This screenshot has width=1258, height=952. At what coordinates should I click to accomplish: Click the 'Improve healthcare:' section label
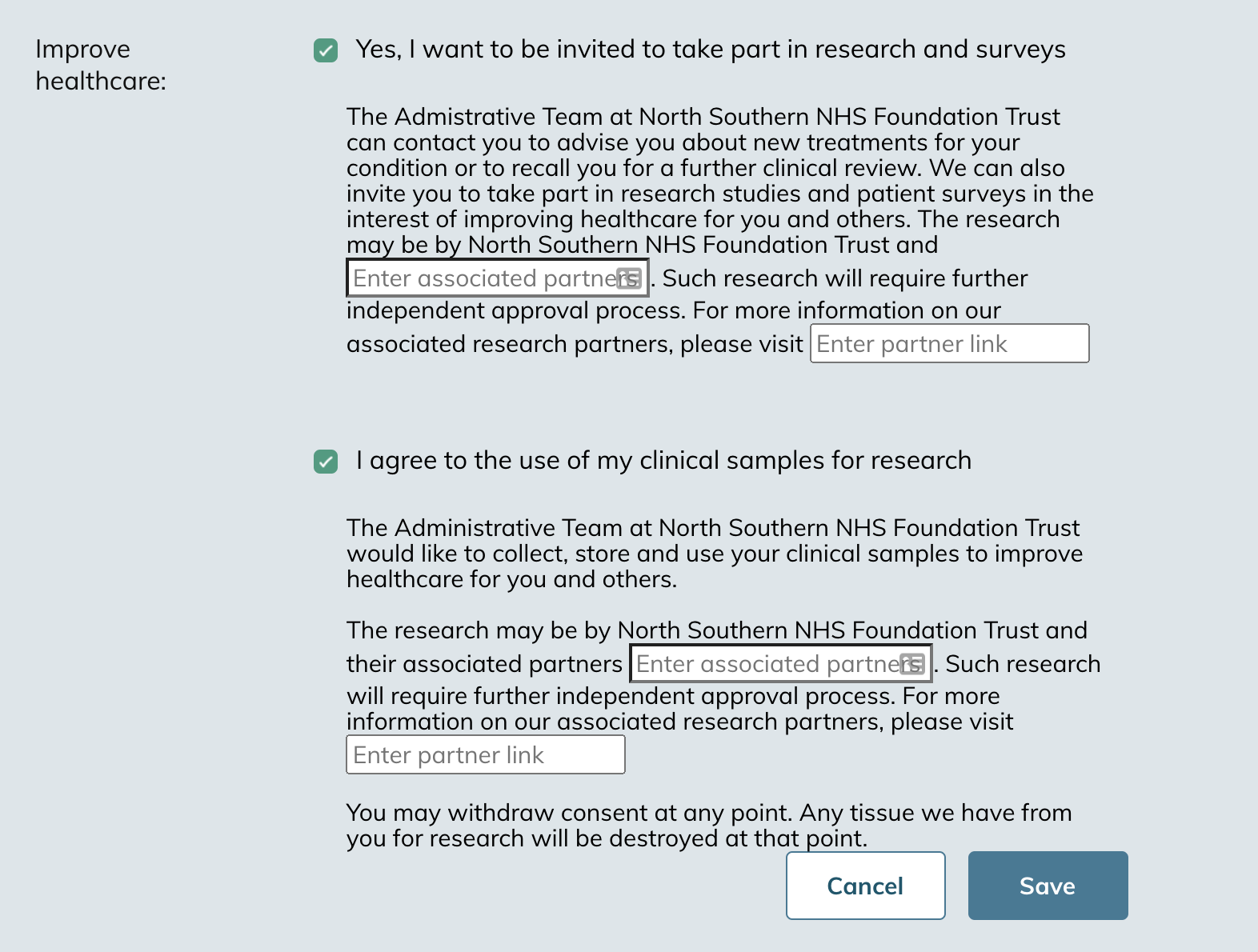pos(101,65)
